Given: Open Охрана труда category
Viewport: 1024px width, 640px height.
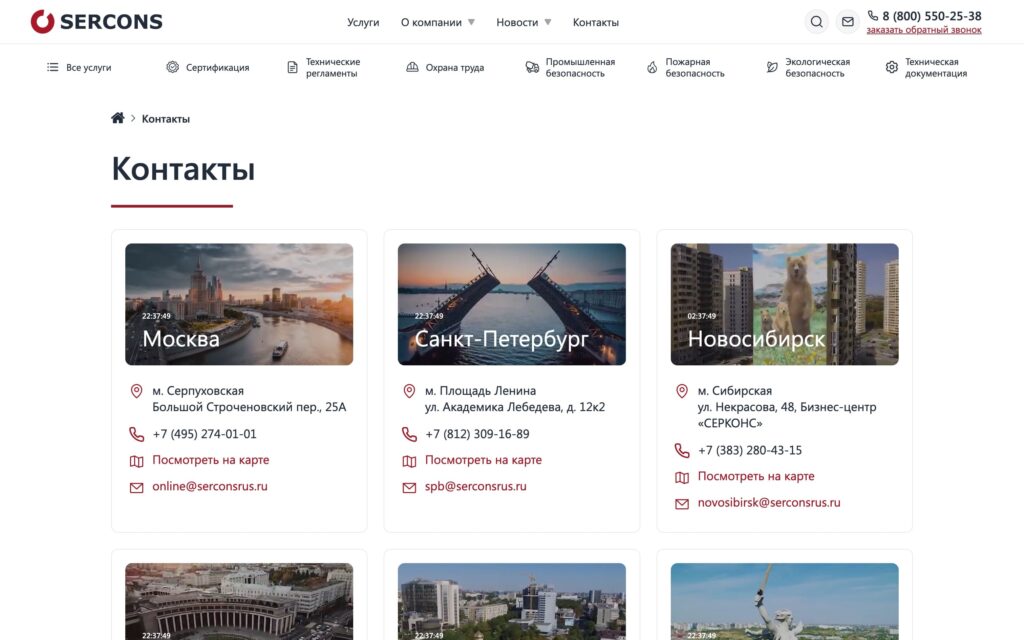Looking at the screenshot, I should pos(455,67).
